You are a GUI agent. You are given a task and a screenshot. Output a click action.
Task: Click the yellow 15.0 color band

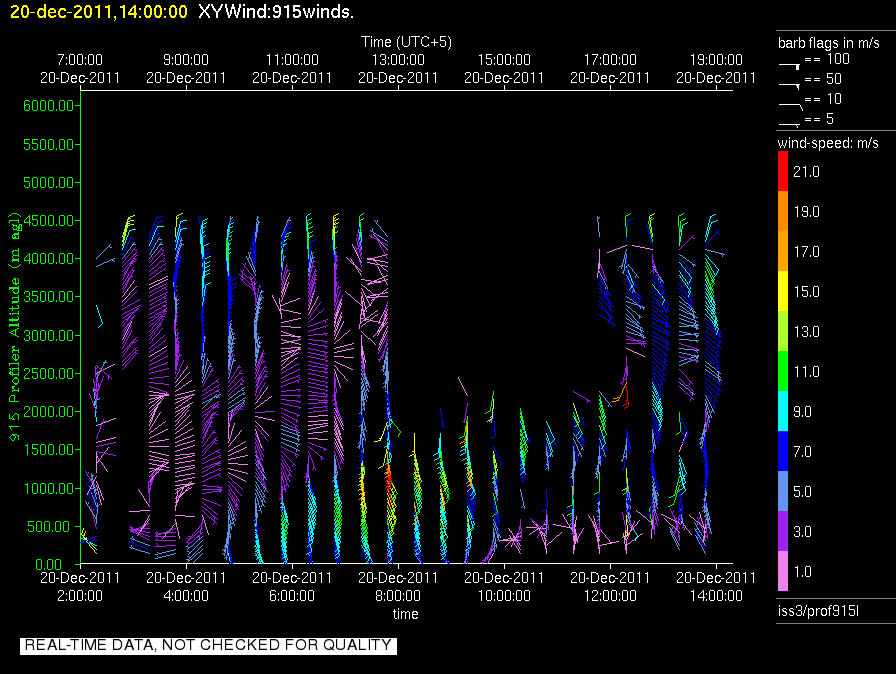pyautogui.click(x=782, y=291)
